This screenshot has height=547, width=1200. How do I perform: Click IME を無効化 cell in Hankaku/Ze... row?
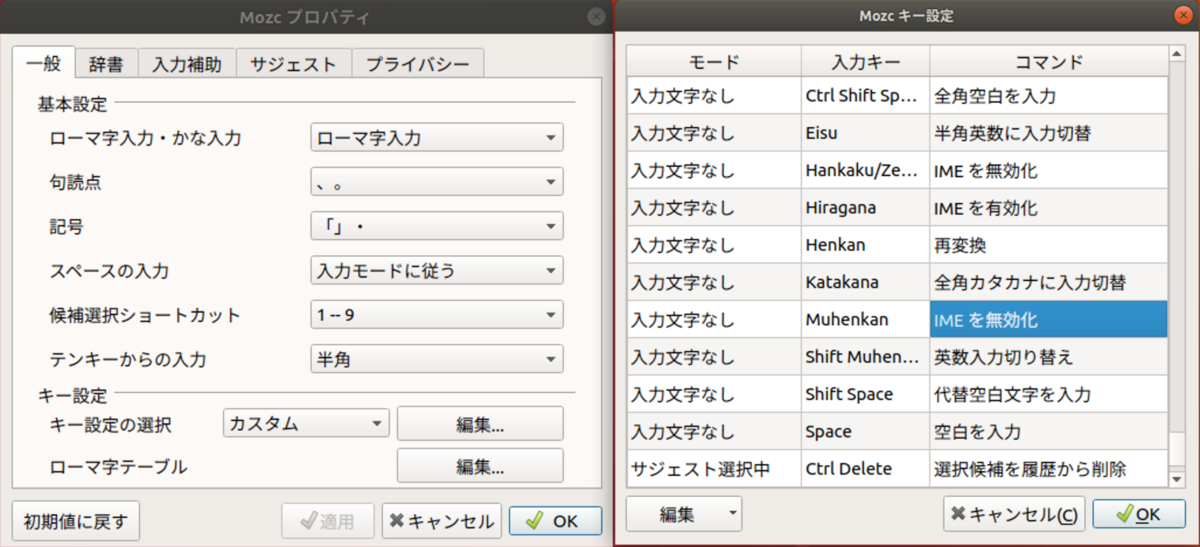coord(1048,170)
